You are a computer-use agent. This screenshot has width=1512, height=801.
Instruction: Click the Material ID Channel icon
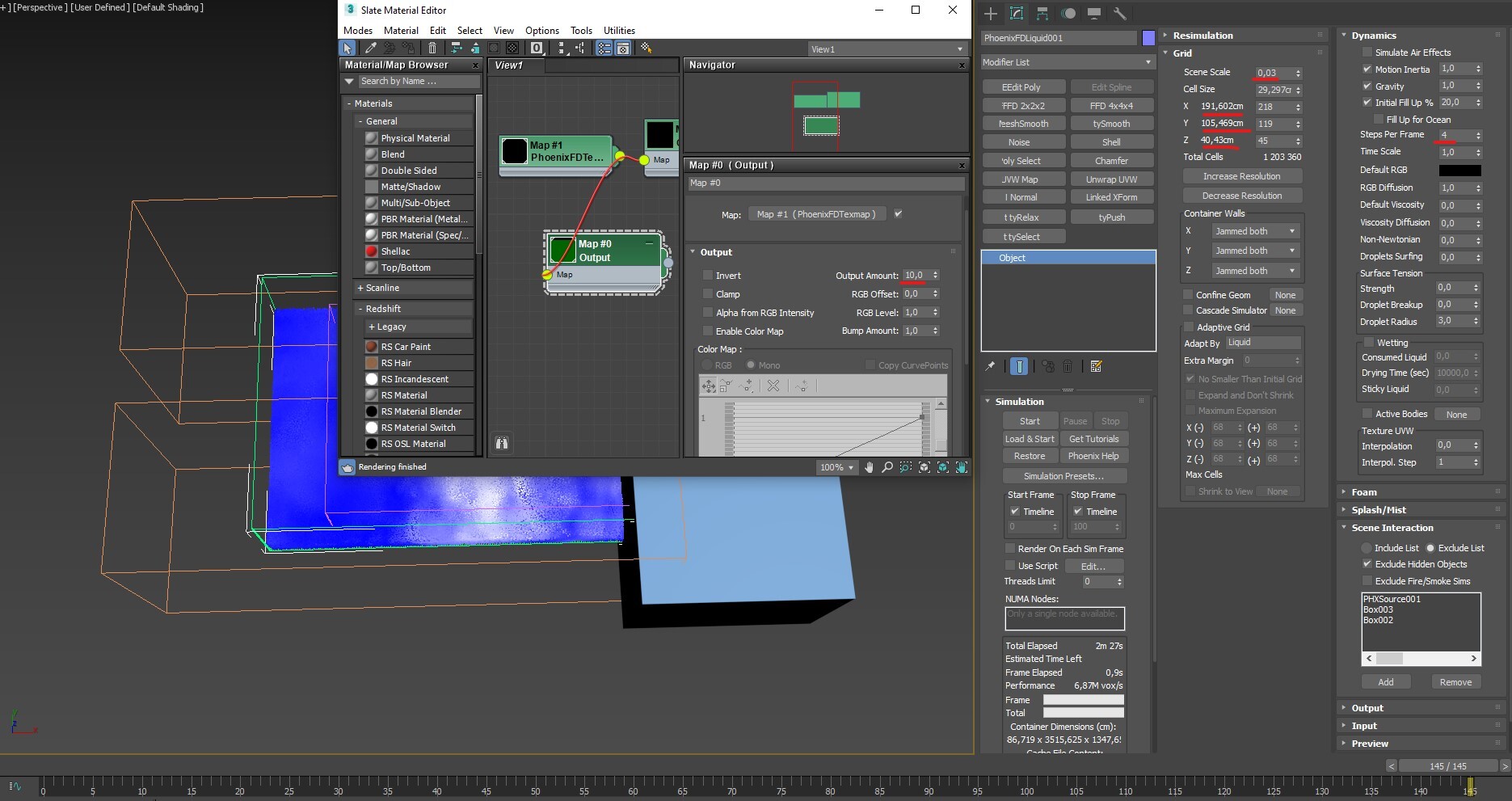(537, 48)
